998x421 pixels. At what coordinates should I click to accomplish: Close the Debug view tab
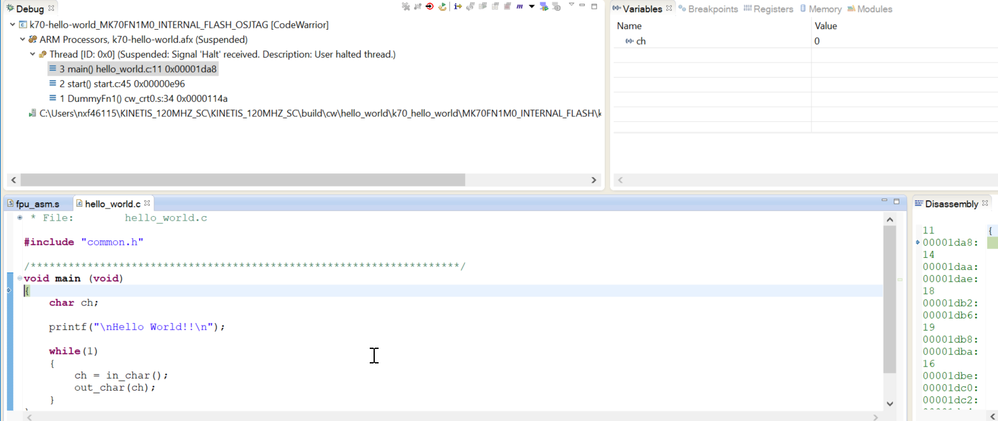pos(52,8)
